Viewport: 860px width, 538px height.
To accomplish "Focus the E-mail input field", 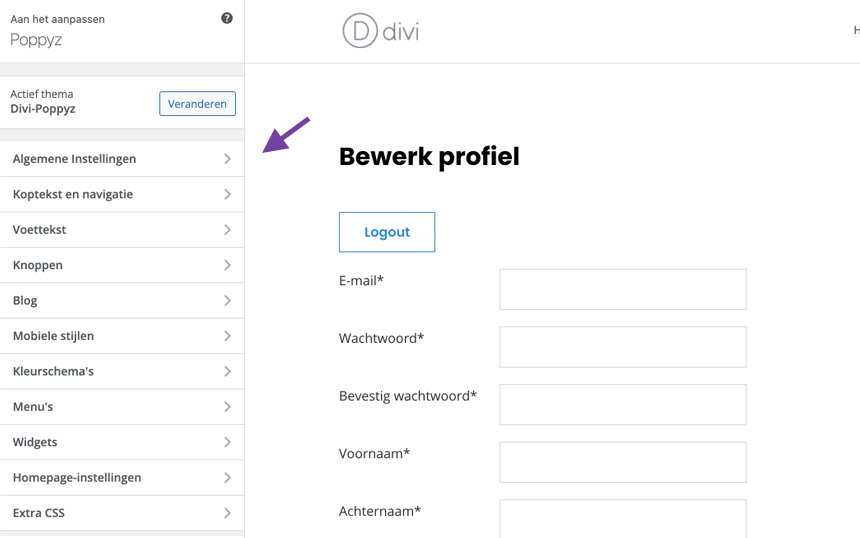I will 622,289.
